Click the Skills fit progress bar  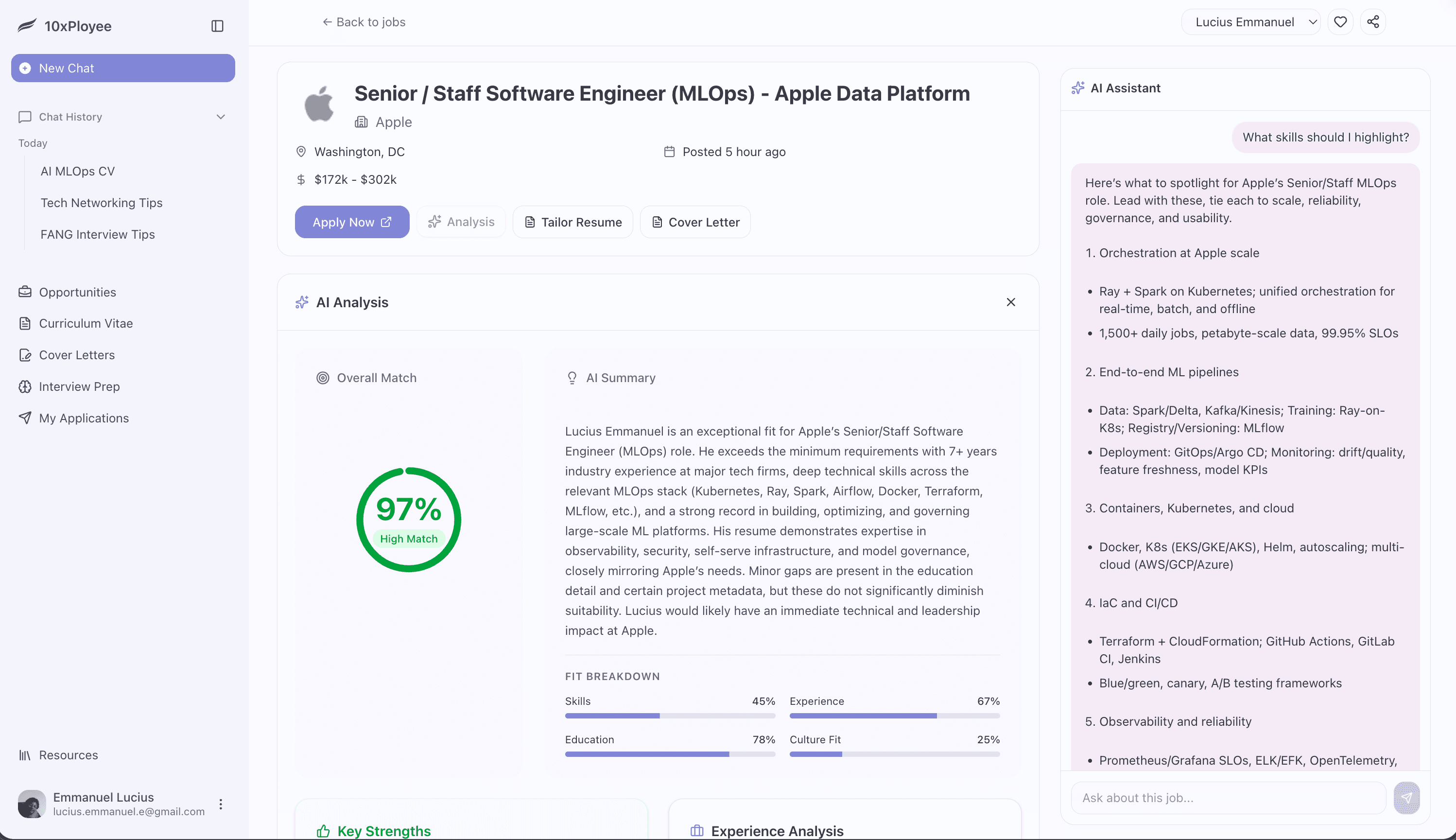coord(670,716)
